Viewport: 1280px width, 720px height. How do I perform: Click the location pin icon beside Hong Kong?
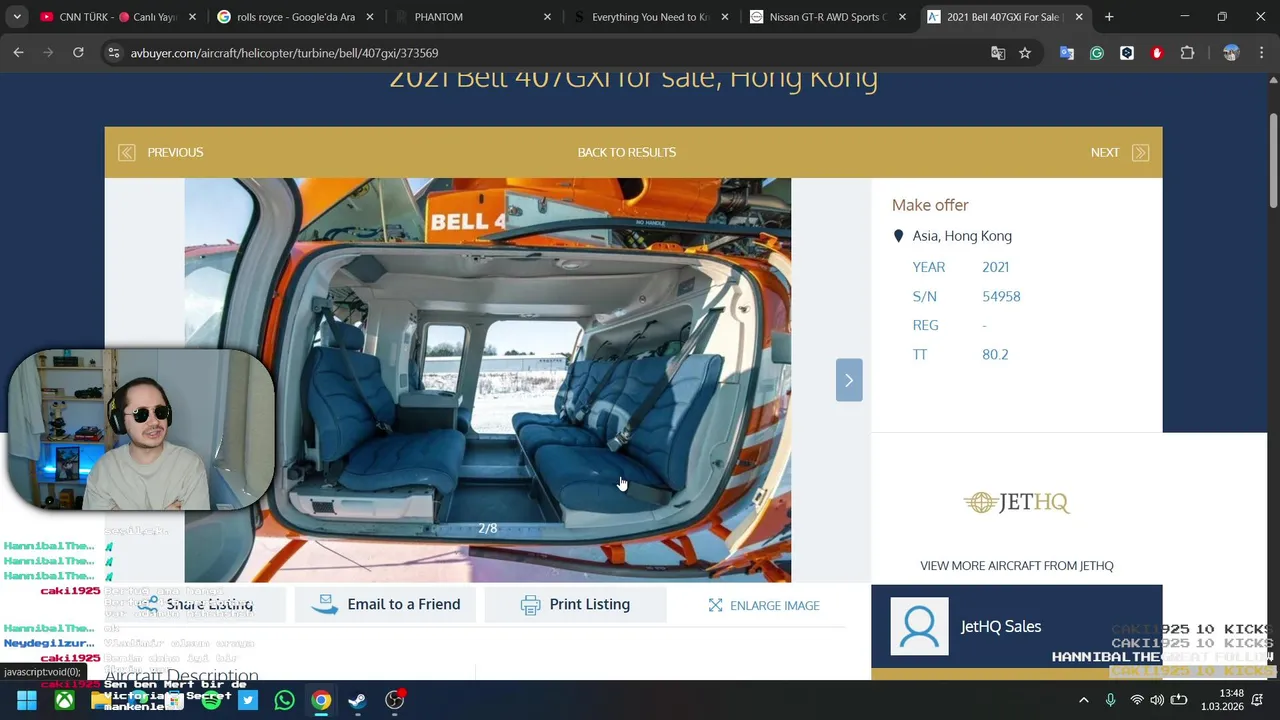tap(898, 236)
